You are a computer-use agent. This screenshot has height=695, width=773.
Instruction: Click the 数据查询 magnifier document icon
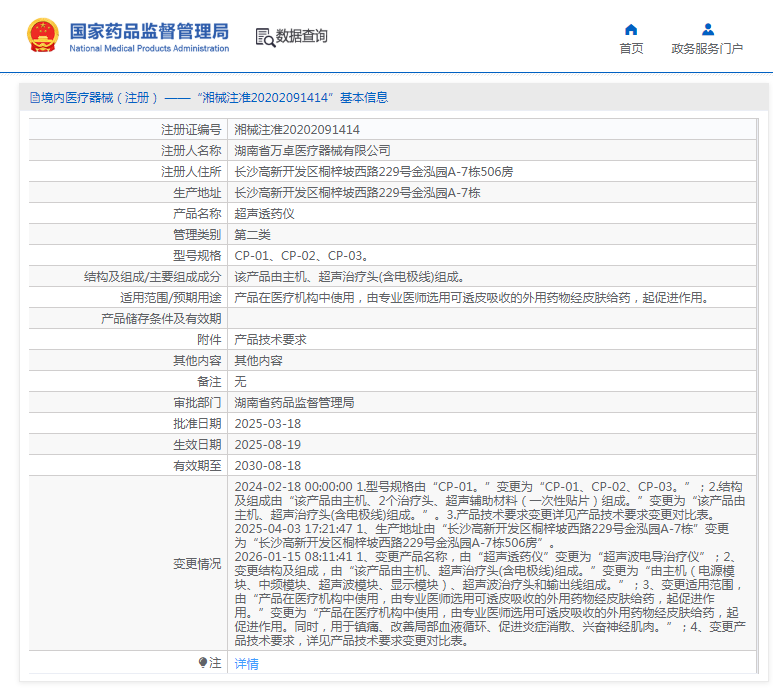coord(264,37)
